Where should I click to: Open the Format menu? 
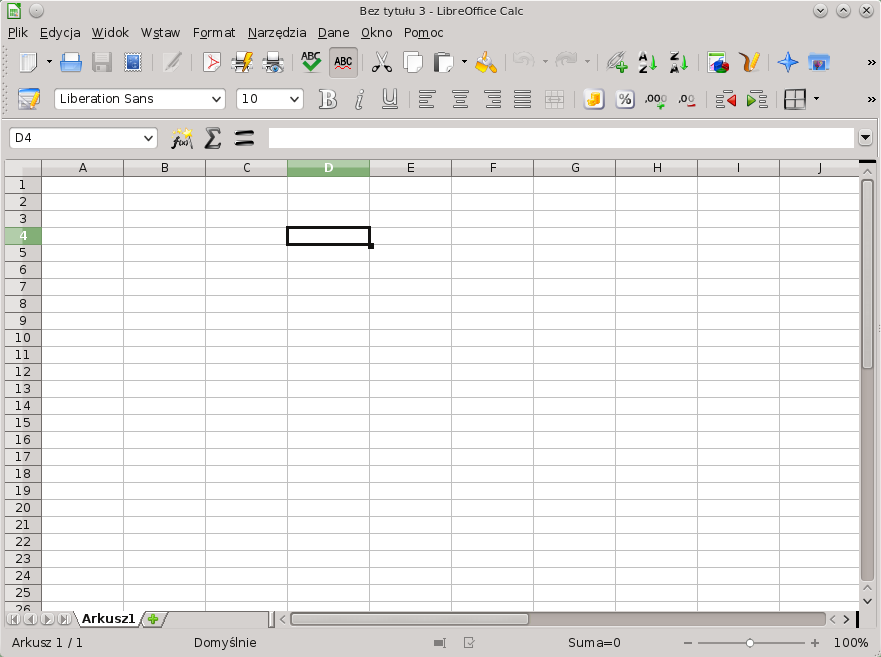(214, 32)
